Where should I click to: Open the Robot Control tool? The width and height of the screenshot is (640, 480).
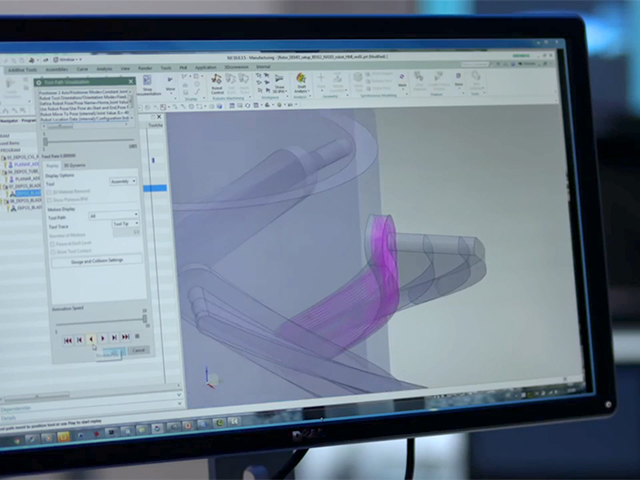(x=217, y=83)
